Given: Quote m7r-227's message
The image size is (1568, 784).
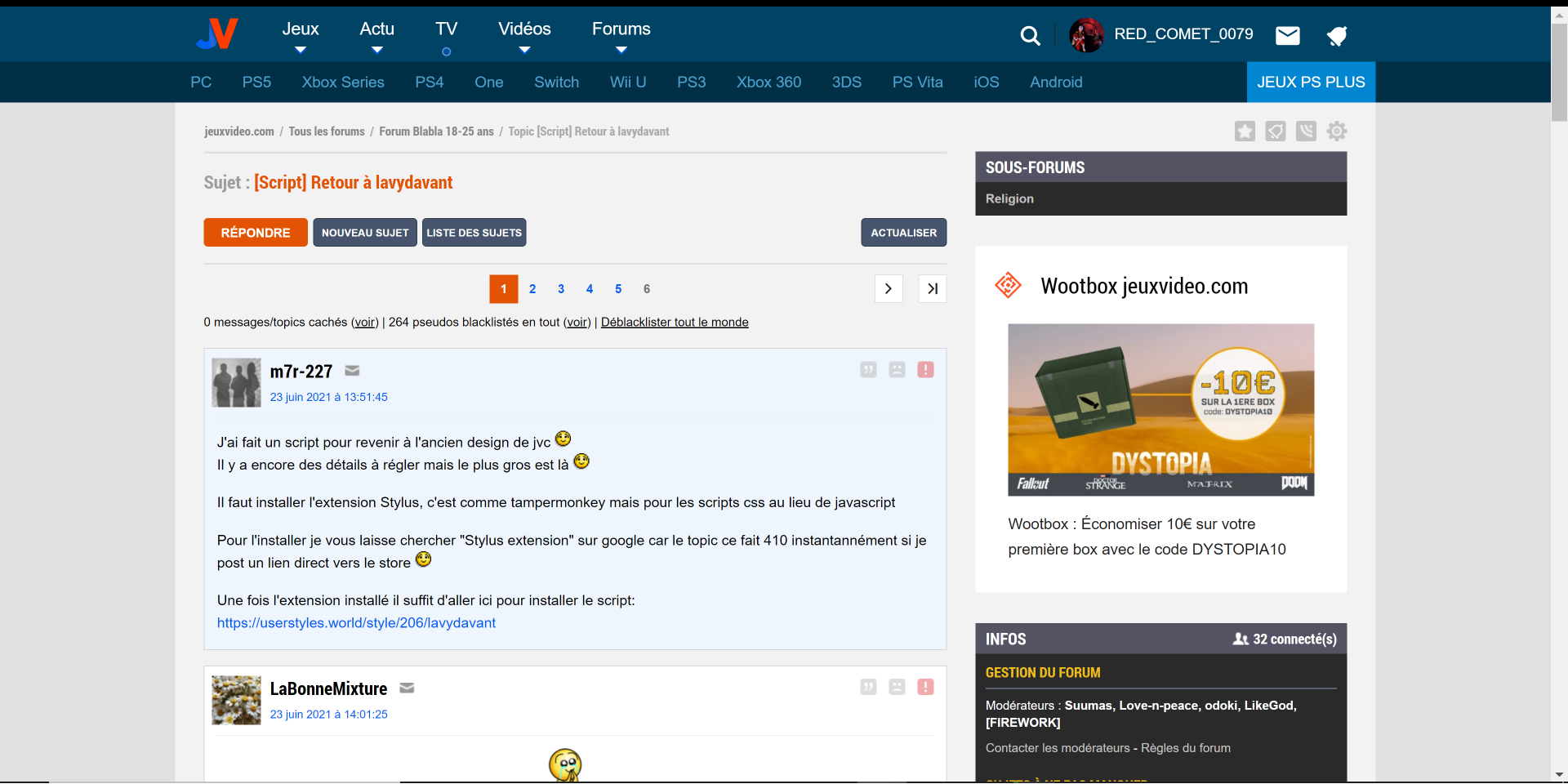Looking at the screenshot, I should pyautogui.click(x=868, y=370).
